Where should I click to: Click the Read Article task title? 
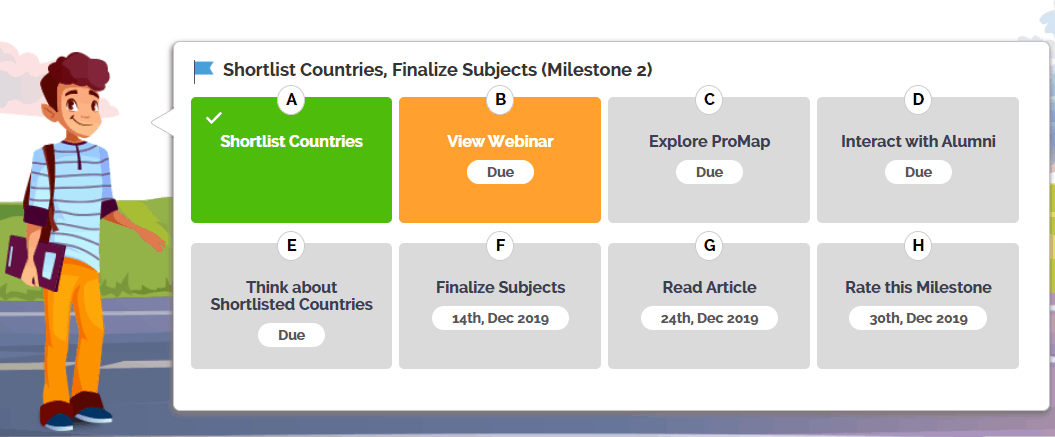point(709,288)
